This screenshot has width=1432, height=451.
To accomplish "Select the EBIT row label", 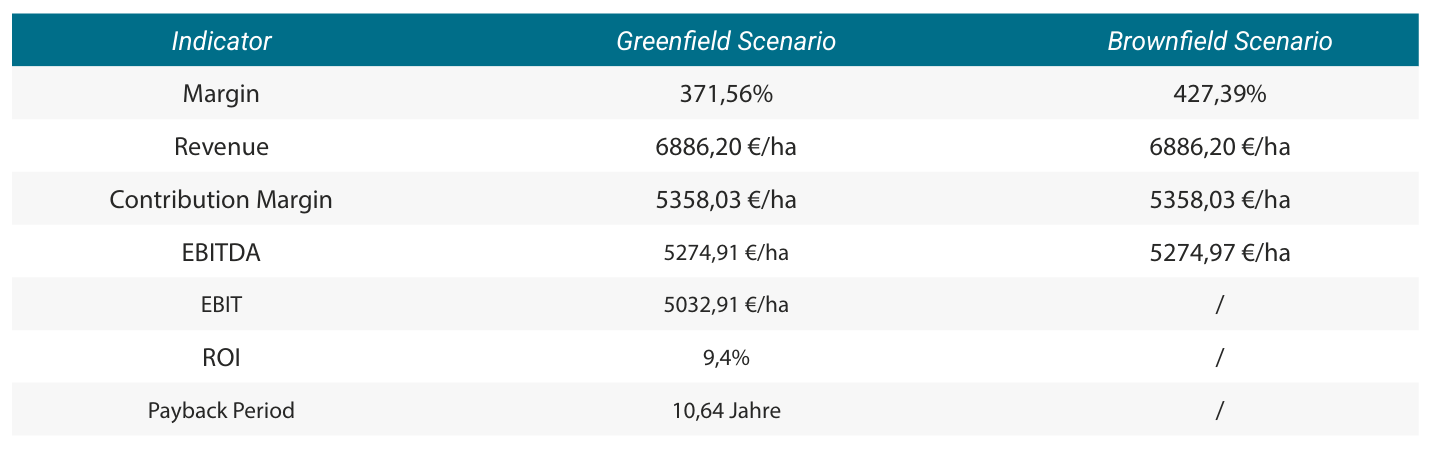I will (221, 305).
